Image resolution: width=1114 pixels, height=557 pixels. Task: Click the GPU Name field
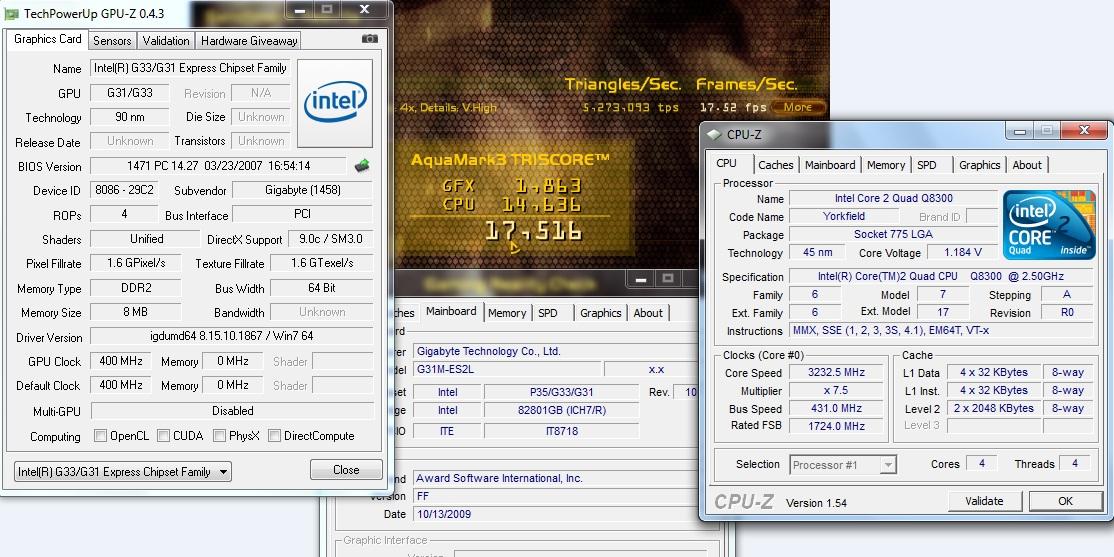click(190, 68)
